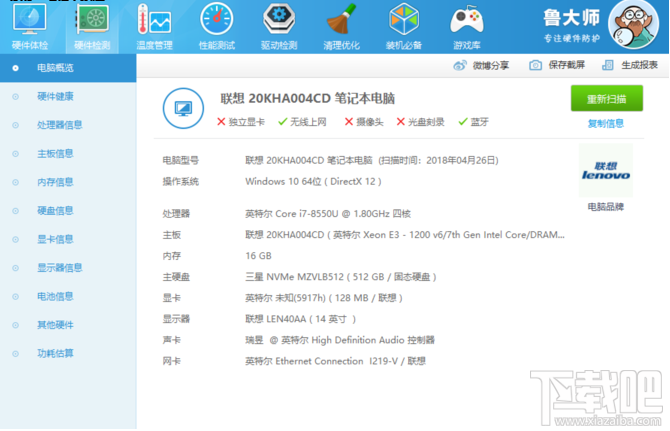Click the 电脑型号 value with scan date
670x431 pixels.
point(372,161)
